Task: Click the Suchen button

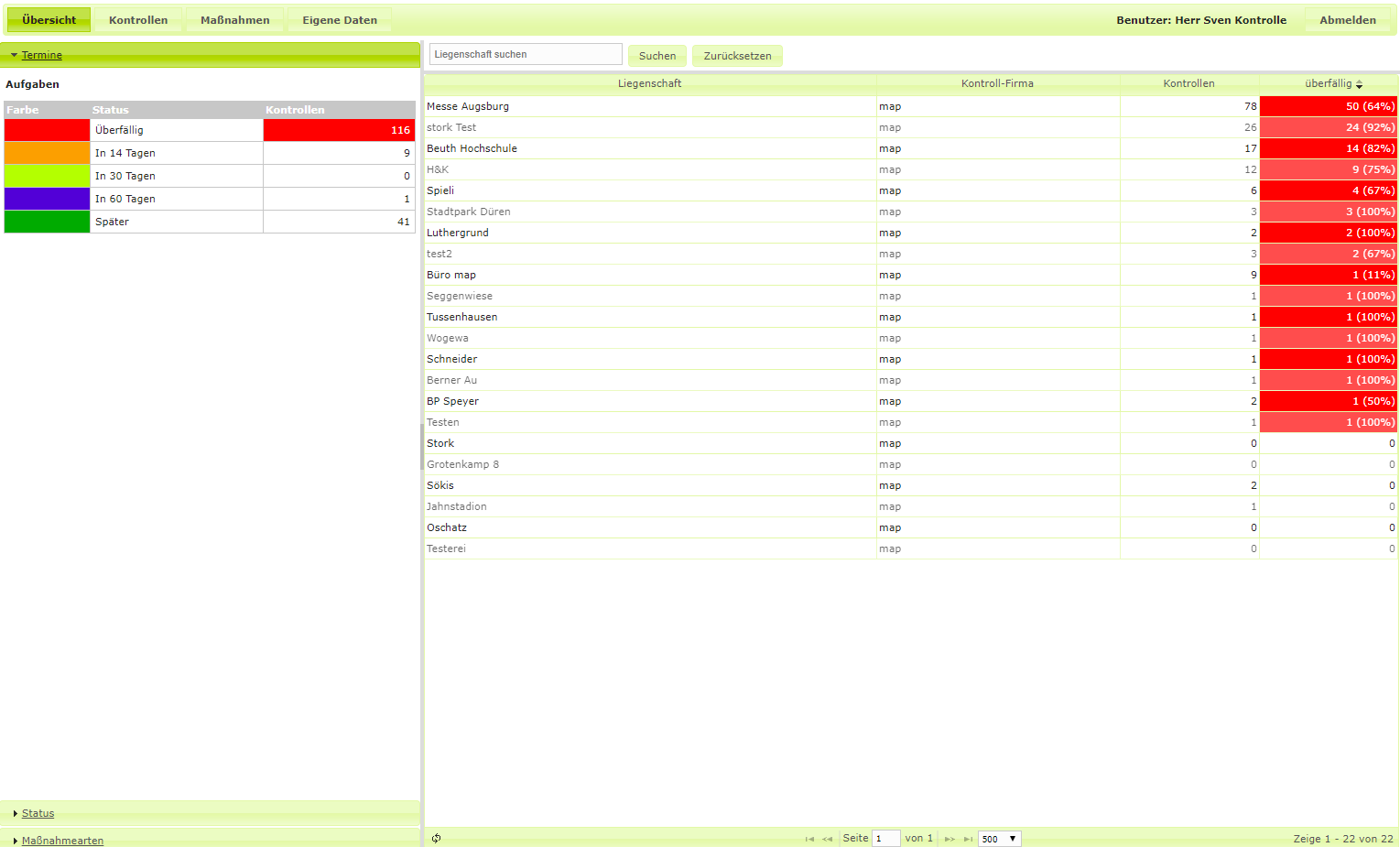Action: coord(657,56)
